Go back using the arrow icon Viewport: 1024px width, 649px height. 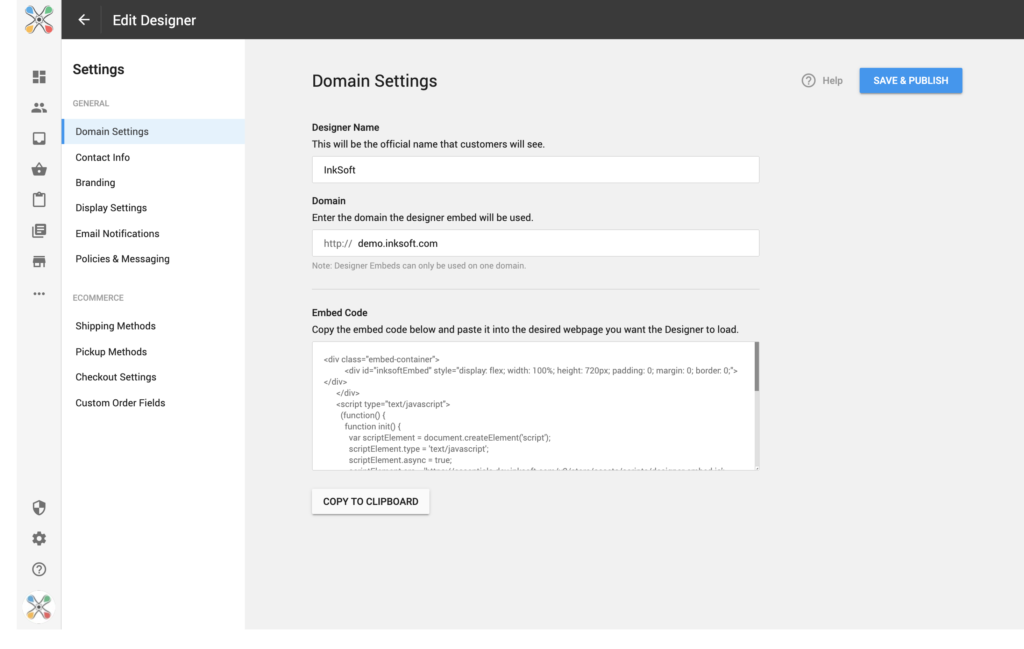tap(84, 20)
